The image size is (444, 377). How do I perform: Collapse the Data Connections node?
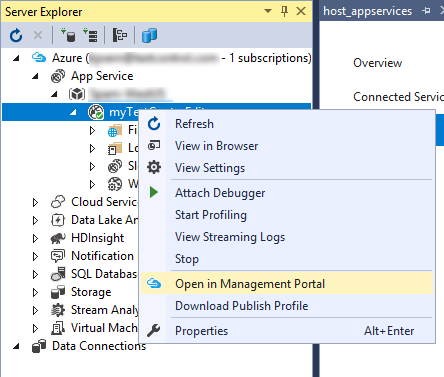pyautogui.click(x=16, y=346)
